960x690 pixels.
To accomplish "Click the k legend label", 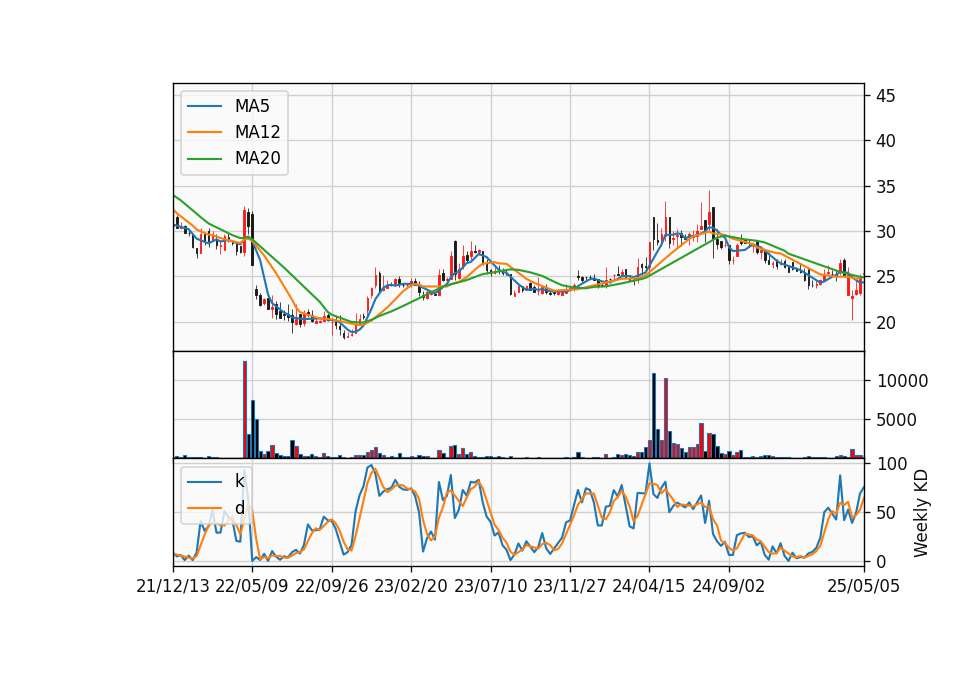I will [x=239, y=481].
